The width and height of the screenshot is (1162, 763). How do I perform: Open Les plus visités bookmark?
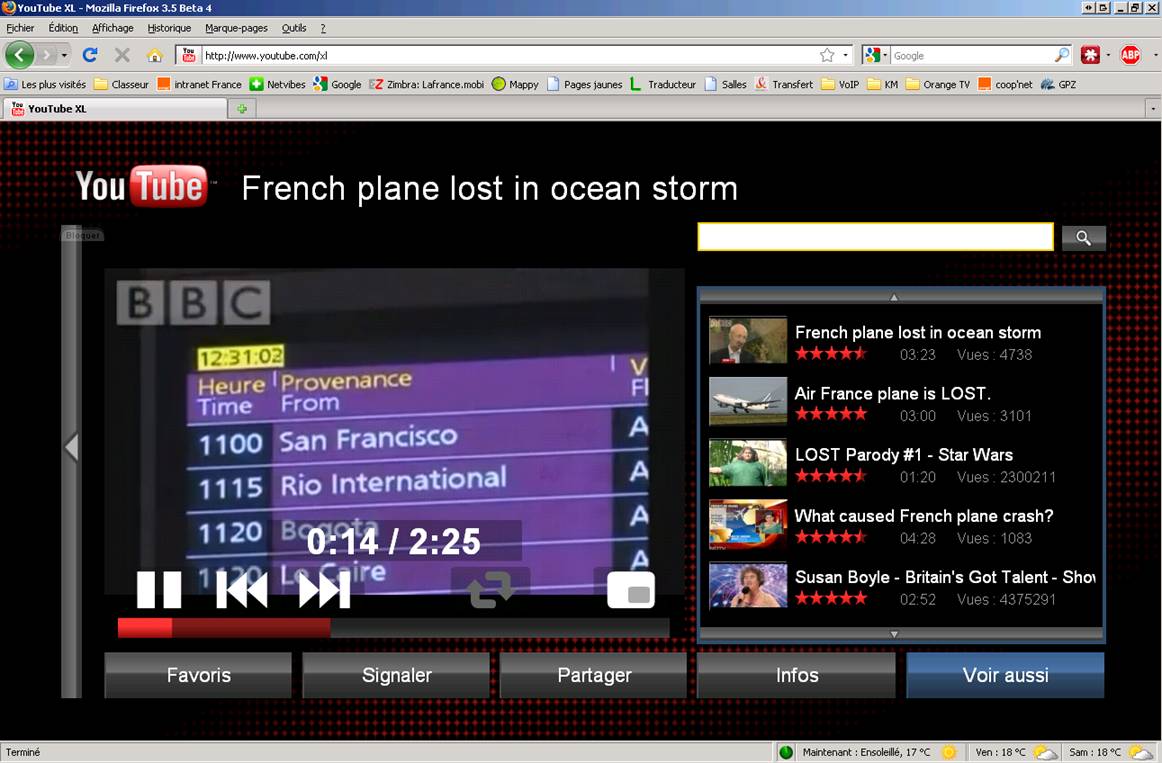pos(45,84)
